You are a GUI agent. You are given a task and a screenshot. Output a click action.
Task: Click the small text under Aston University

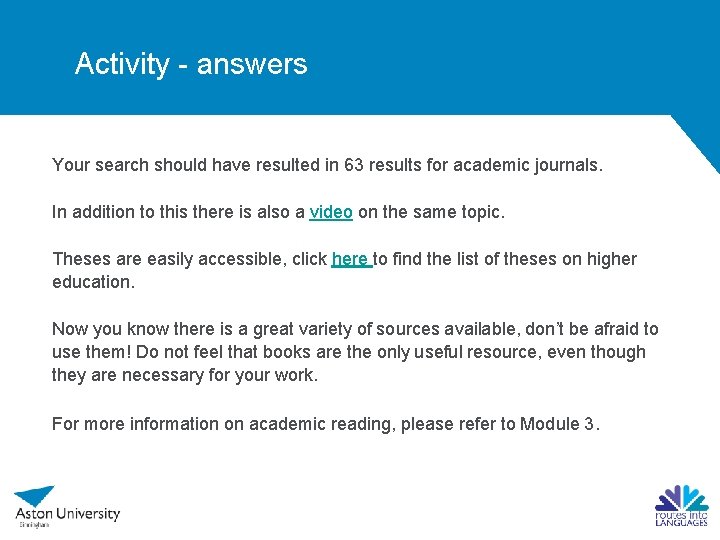pyautogui.click(x=34, y=524)
